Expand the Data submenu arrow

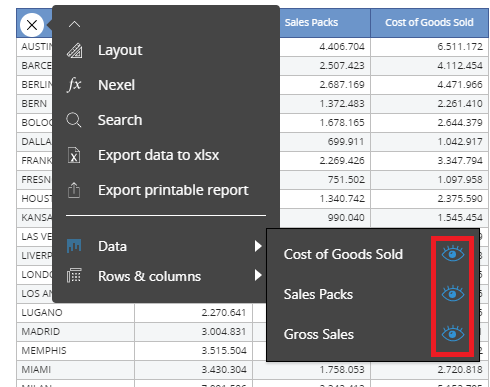258,246
